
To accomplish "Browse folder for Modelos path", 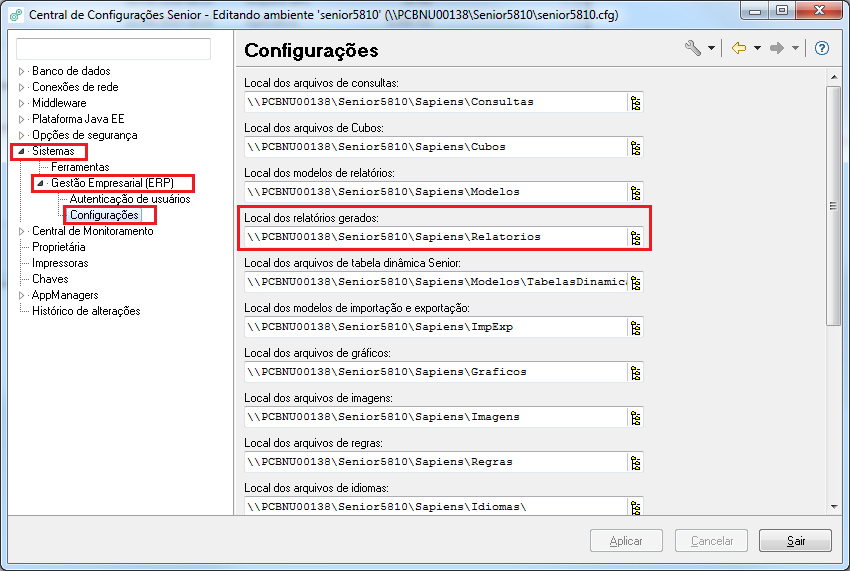I will pos(634,192).
